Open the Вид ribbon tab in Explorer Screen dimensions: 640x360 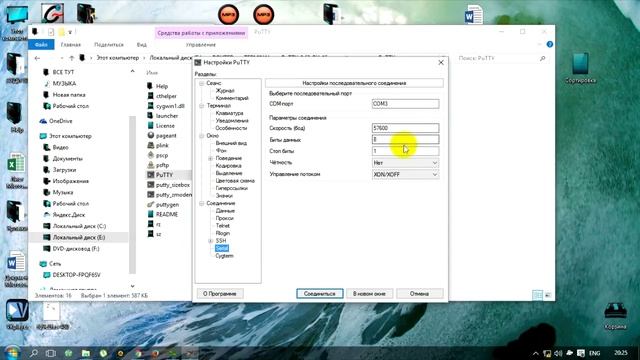tap(142, 44)
